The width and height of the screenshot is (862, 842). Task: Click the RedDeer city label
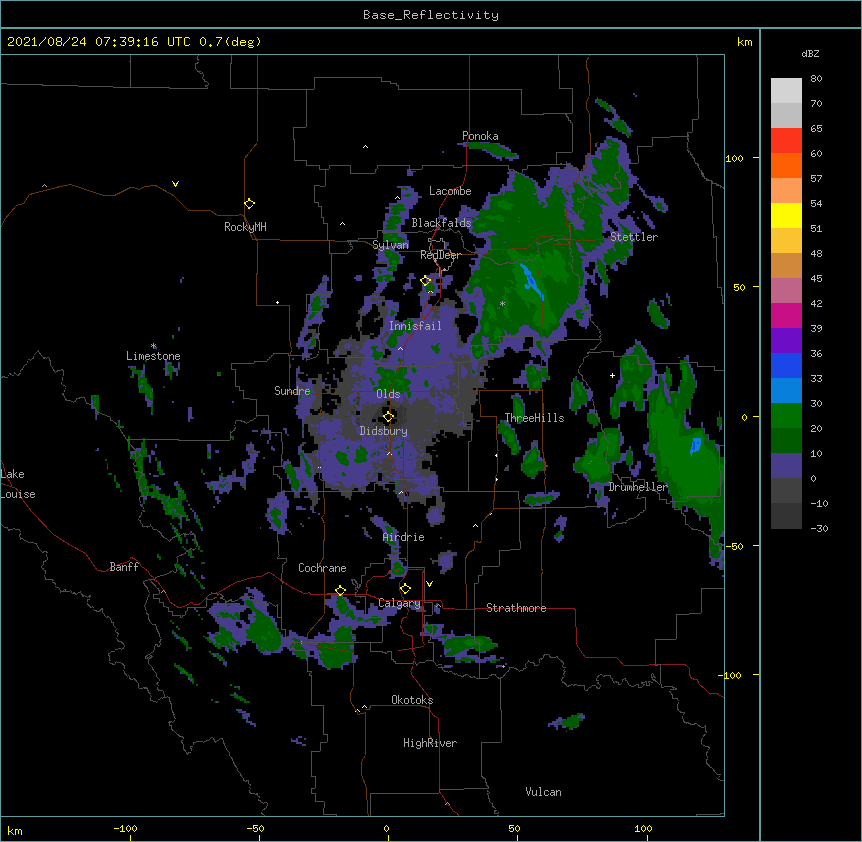[x=440, y=255]
